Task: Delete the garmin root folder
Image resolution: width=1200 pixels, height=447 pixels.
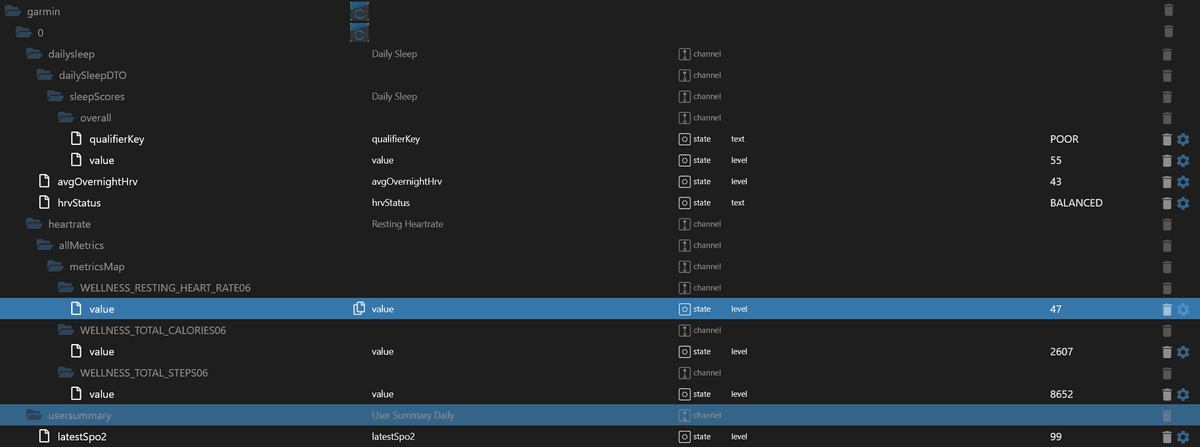Action: tap(1167, 11)
